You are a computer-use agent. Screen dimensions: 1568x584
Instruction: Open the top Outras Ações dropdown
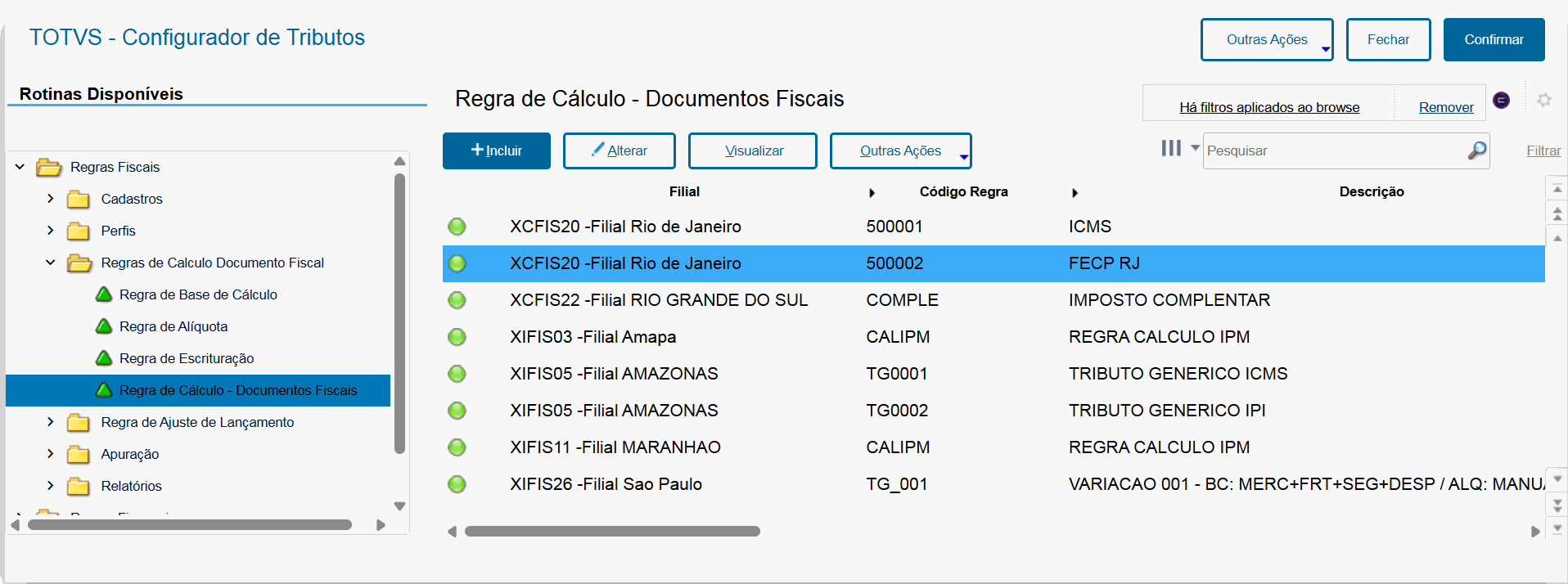pos(1266,40)
